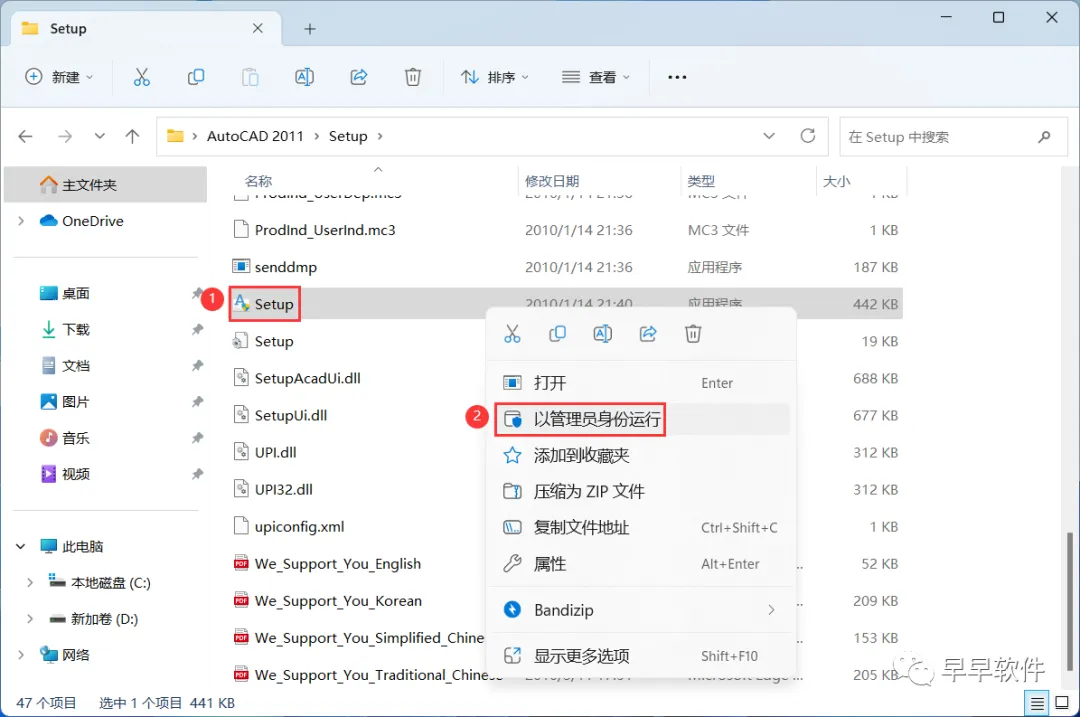The width and height of the screenshot is (1080, 717).
Task: Open 下载 in the navigation pane
Action: (75, 329)
